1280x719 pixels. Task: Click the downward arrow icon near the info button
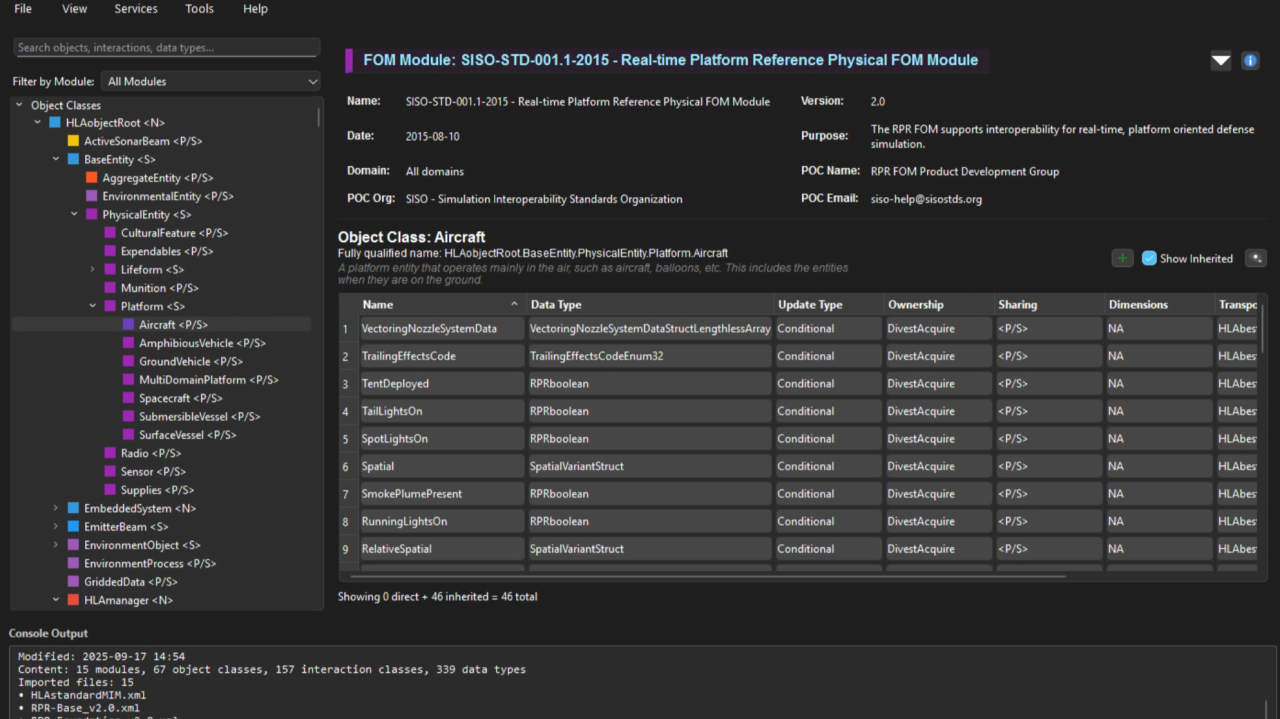pyautogui.click(x=1220, y=60)
